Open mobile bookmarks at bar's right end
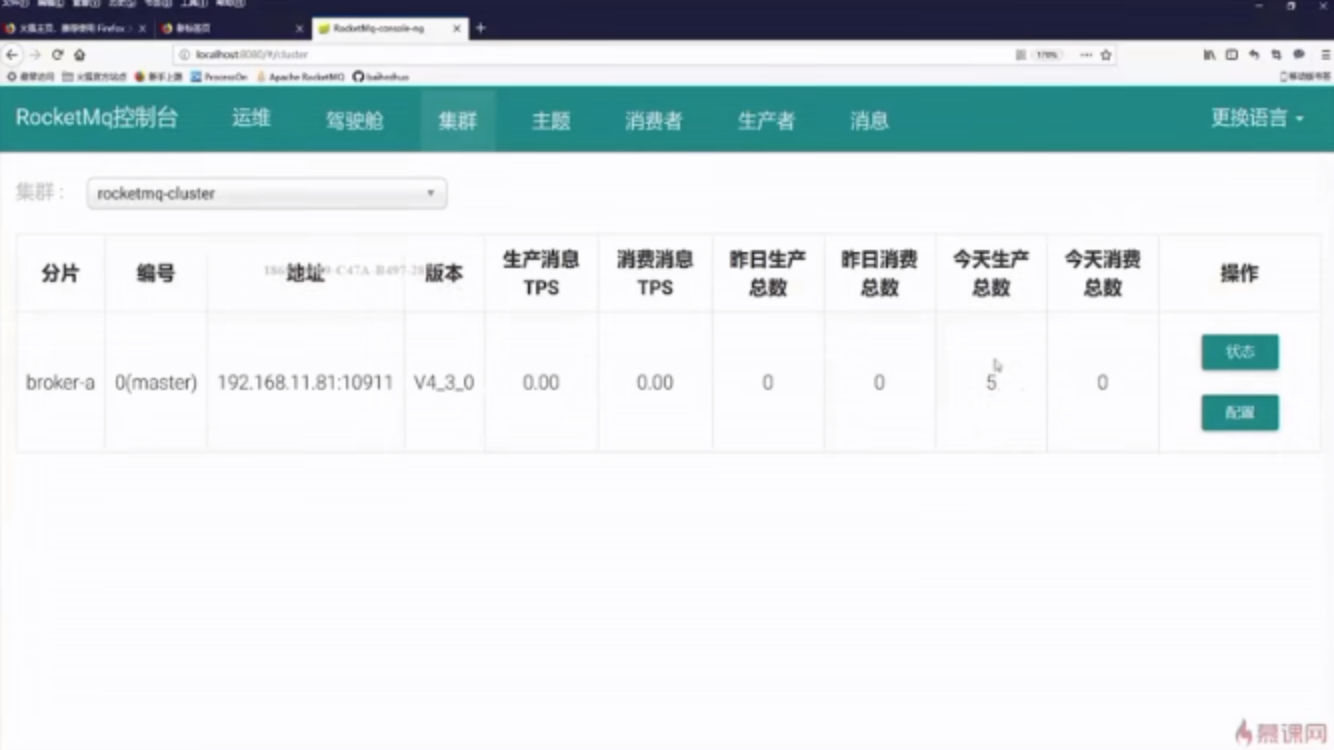The height and width of the screenshot is (750, 1334). pos(1304,77)
